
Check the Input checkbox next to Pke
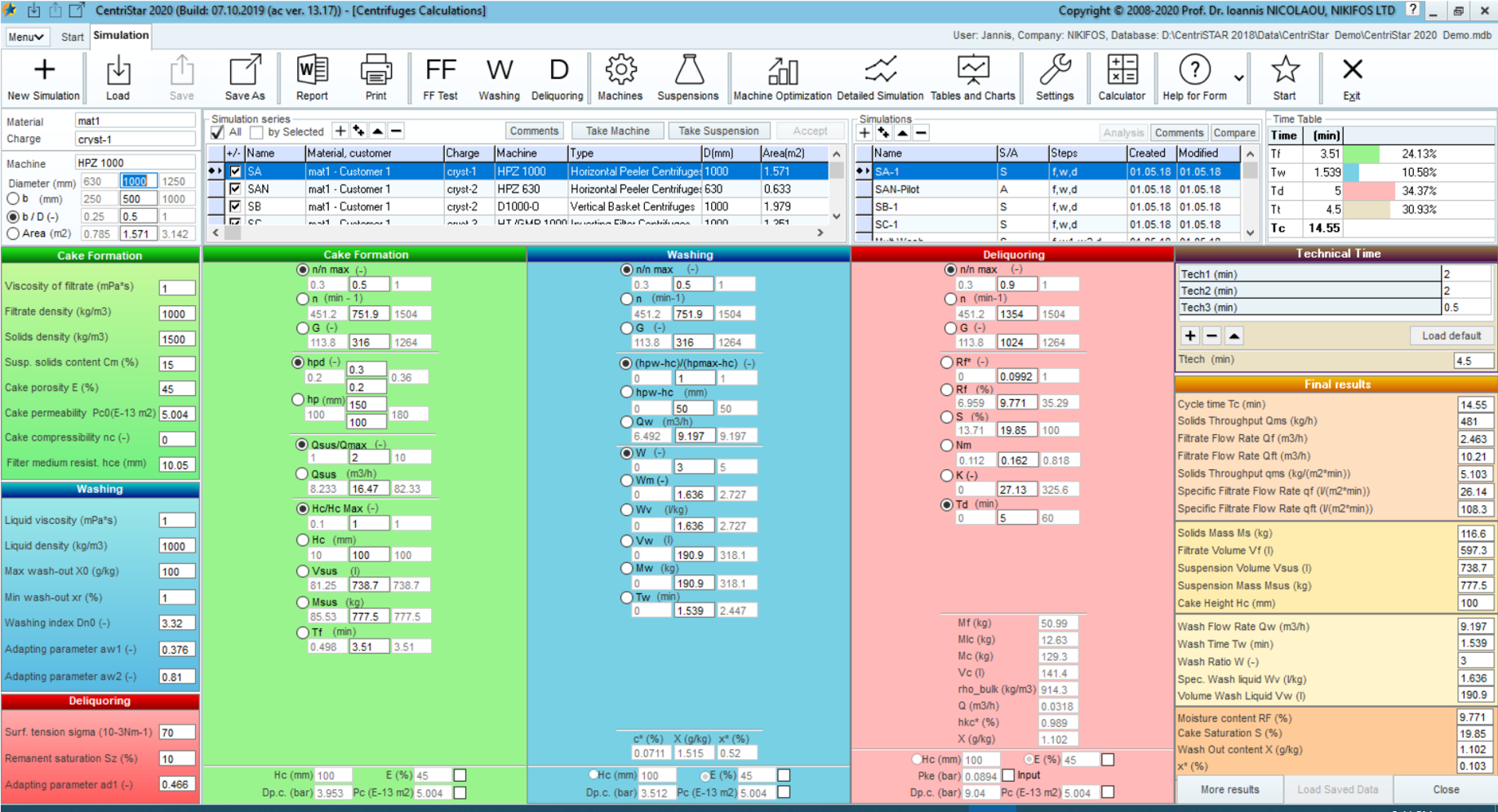[x=1008, y=774]
